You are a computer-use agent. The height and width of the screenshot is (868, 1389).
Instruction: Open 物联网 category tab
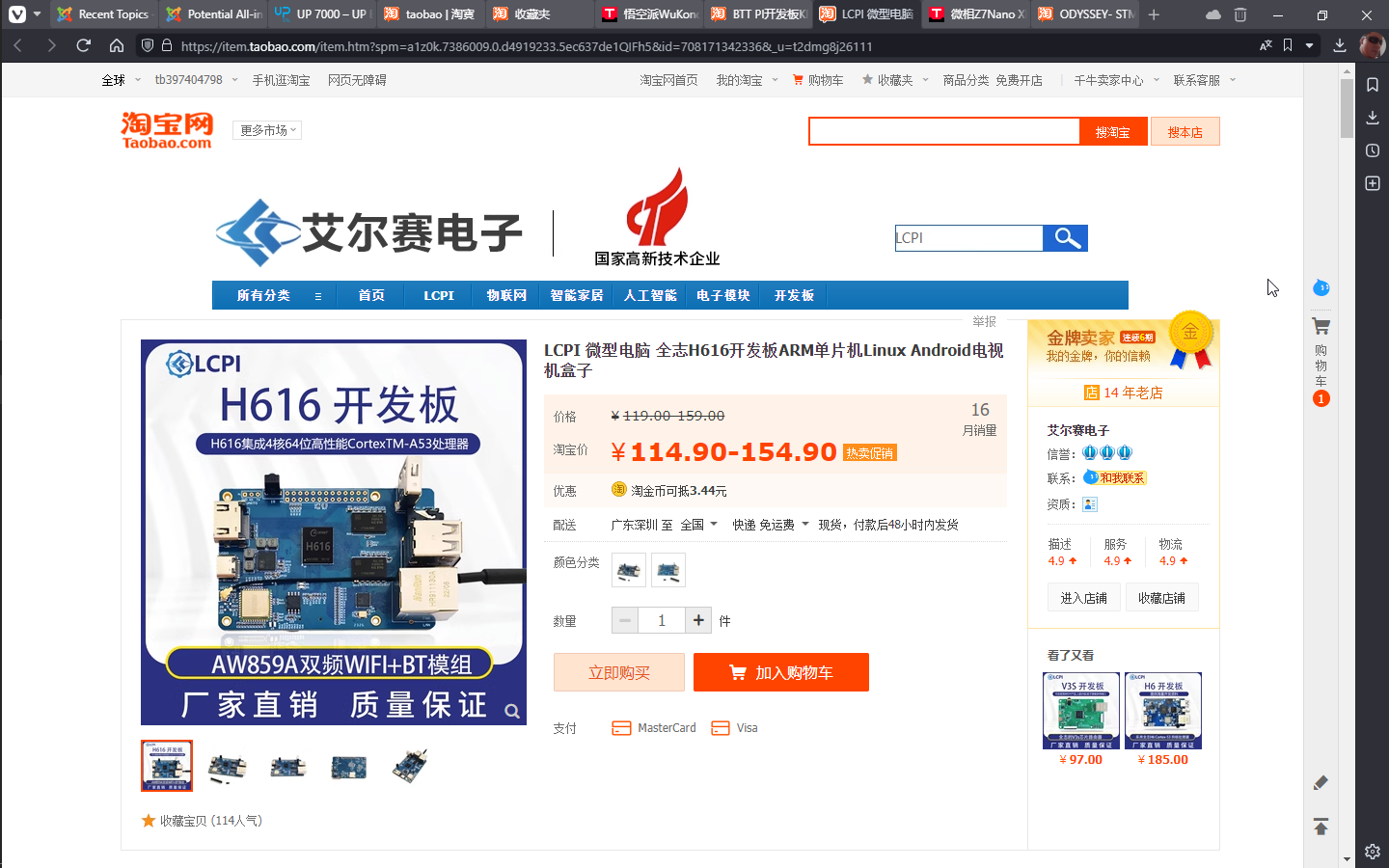click(506, 295)
